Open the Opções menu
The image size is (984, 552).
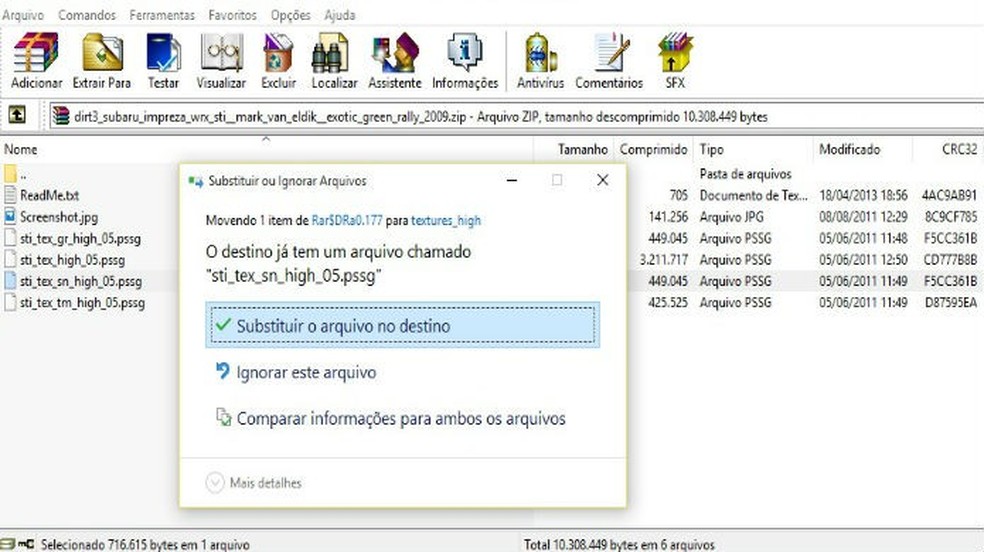coord(291,15)
